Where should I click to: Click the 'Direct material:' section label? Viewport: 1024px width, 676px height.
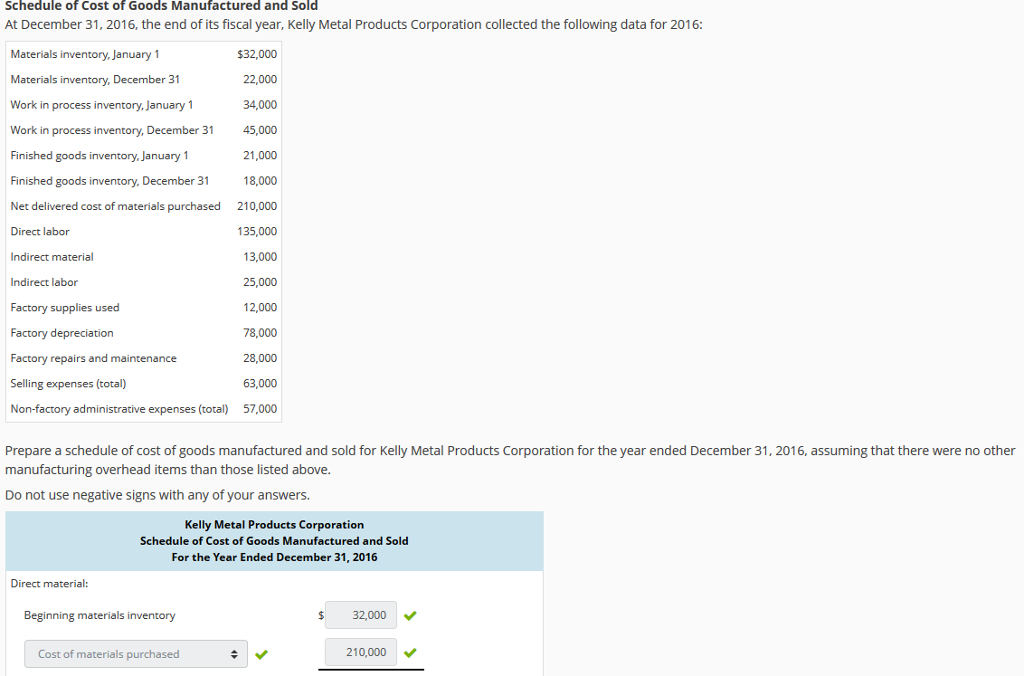[x=50, y=584]
